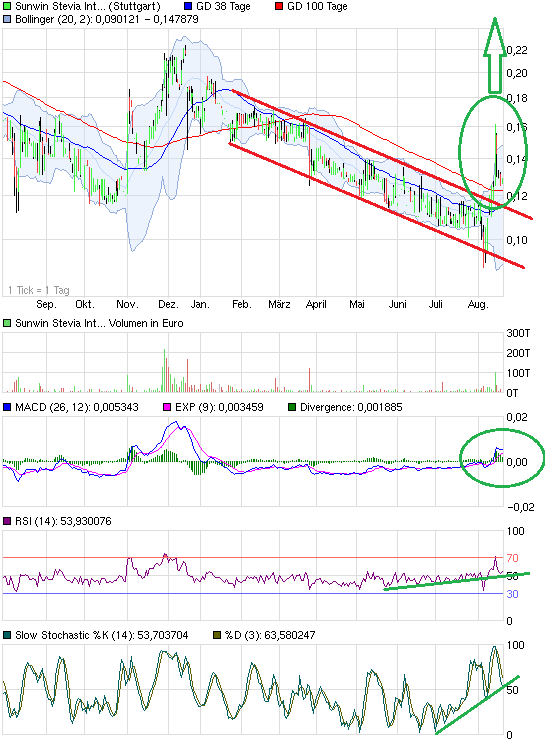Click the teal Slow Stochastic %K legend swatch
Image resolution: width=545 pixels, height=743 pixels.
click(x=7, y=635)
